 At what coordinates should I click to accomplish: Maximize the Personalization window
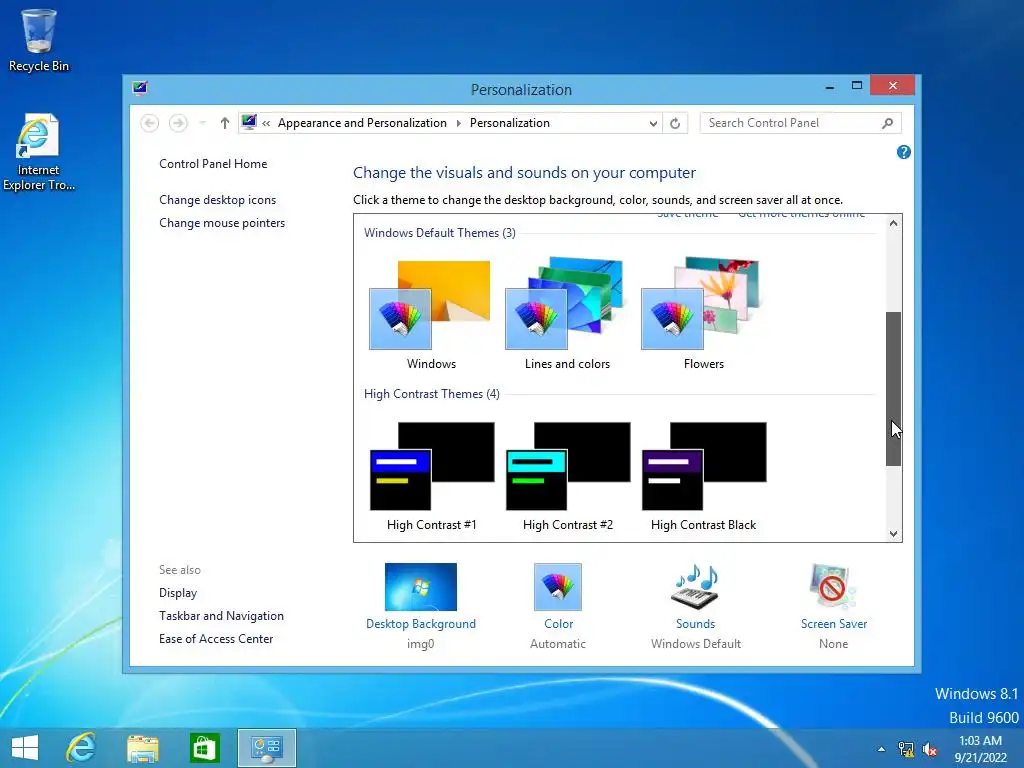point(857,86)
